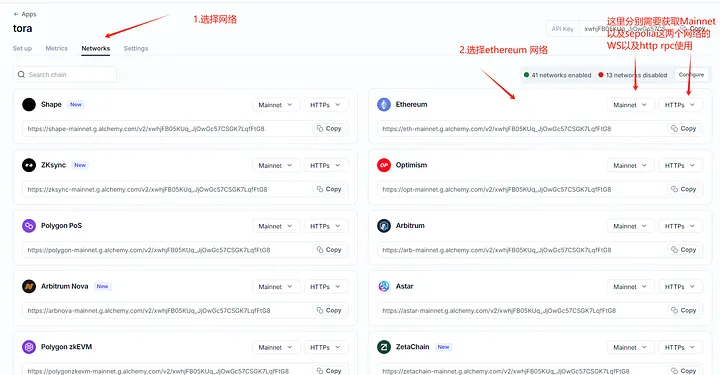Open Arbitrum Nova Mainnet dropdown
The image size is (720, 375).
click(276, 286)
